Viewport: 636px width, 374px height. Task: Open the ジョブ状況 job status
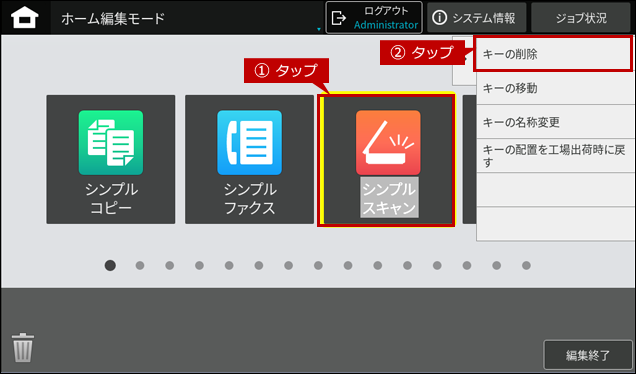click(x=581, y=18)
